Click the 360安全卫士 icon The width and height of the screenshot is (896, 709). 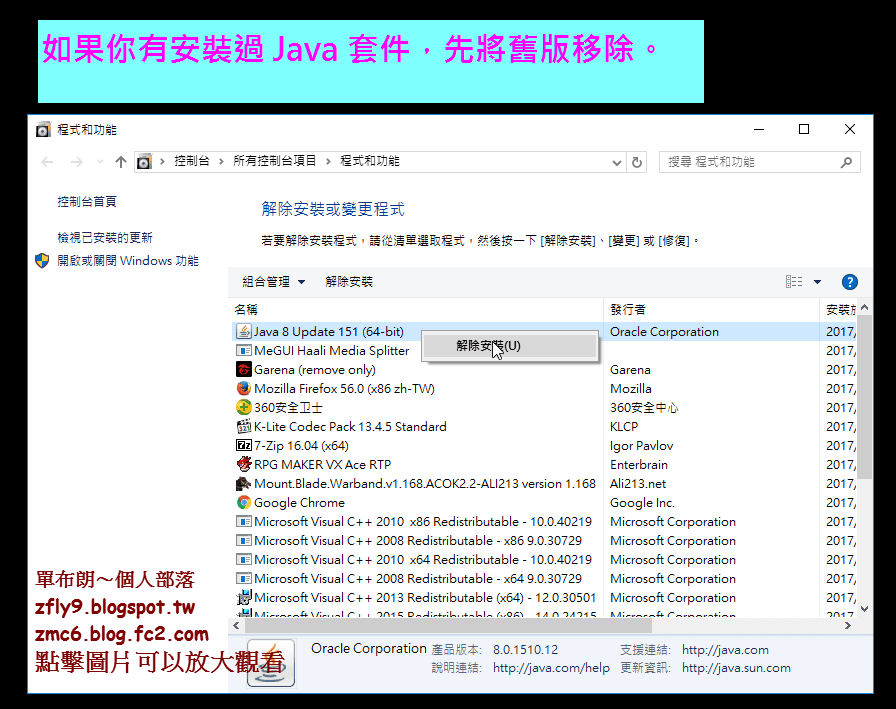(244, 407)
